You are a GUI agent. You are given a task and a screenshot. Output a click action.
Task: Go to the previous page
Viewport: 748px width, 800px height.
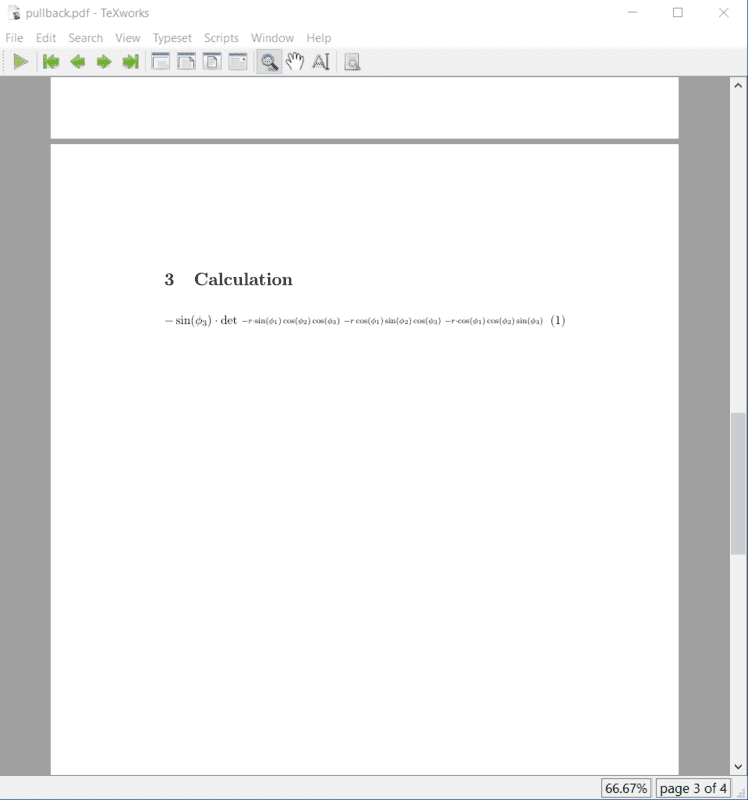77,62
